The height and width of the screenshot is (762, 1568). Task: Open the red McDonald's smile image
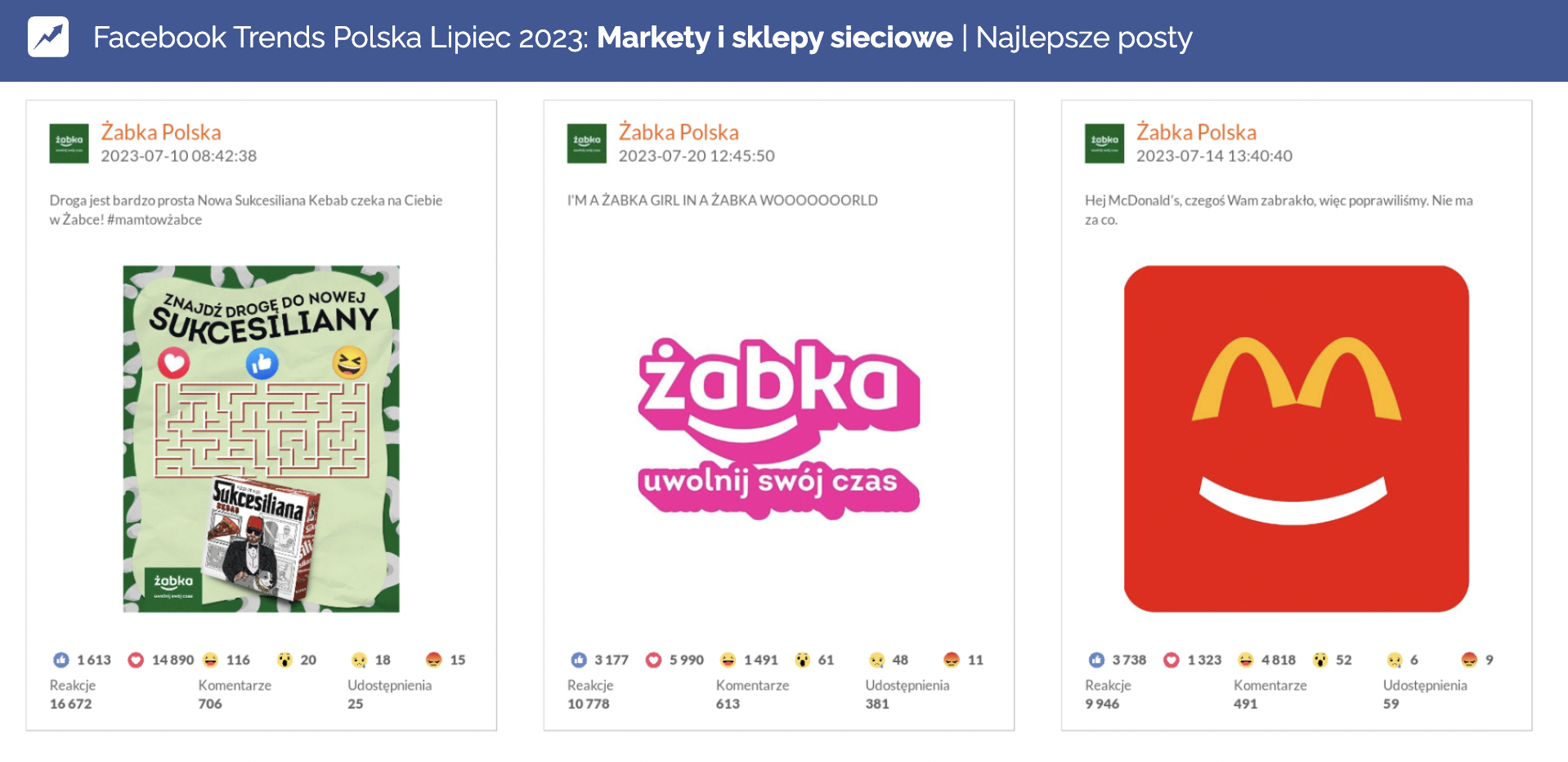pos(1296,439)
